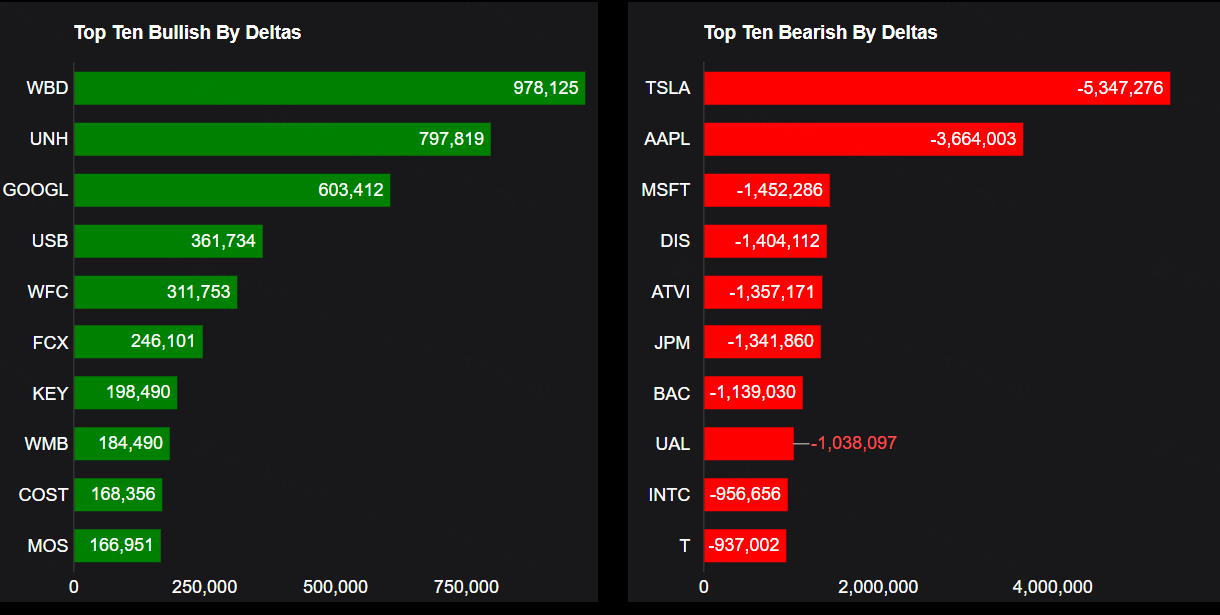Click the GOOGL bar showing 603,412
The width and height of the screenshot is (1220, 615).
(x=232, y=190)
